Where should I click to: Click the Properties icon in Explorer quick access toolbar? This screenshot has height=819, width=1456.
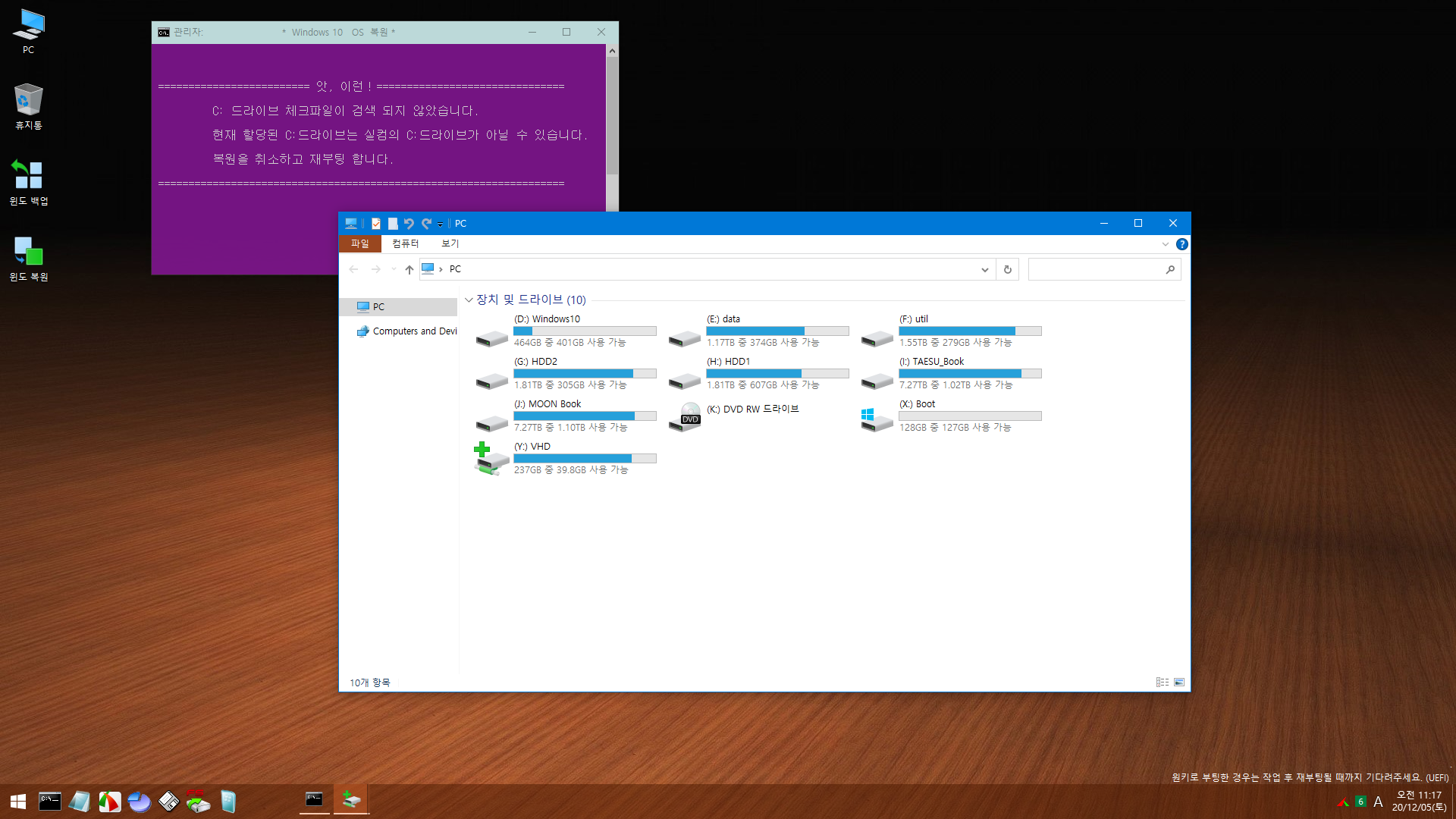click(375, 224)
